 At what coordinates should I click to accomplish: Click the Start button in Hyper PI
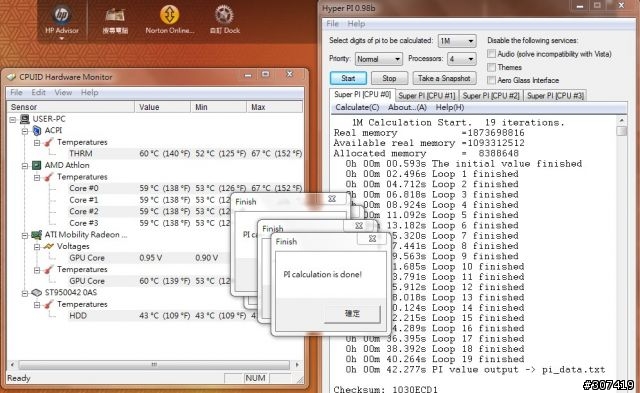(x=348, y=78)
